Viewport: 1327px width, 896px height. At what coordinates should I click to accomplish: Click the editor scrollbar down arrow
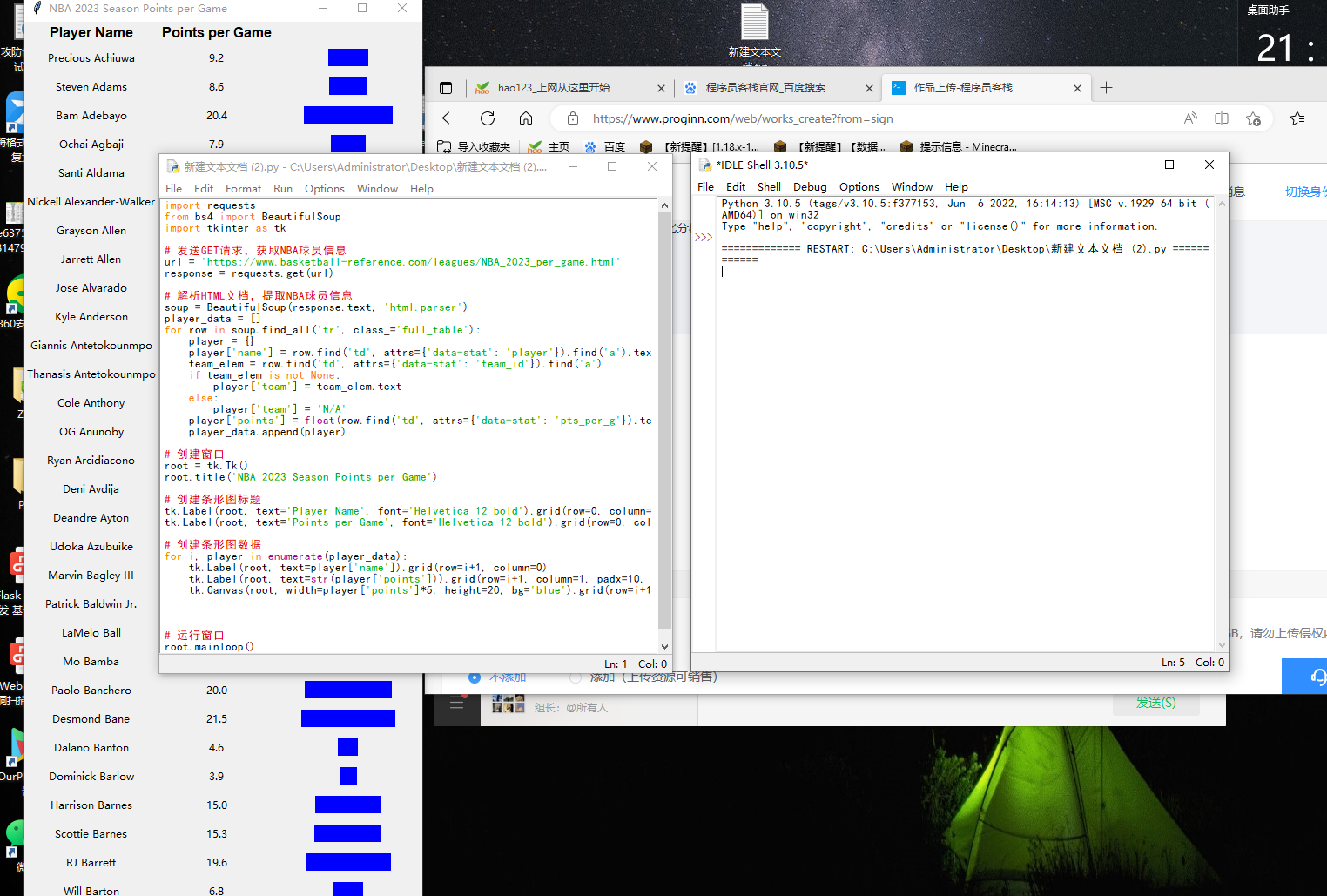coord(665,646)
